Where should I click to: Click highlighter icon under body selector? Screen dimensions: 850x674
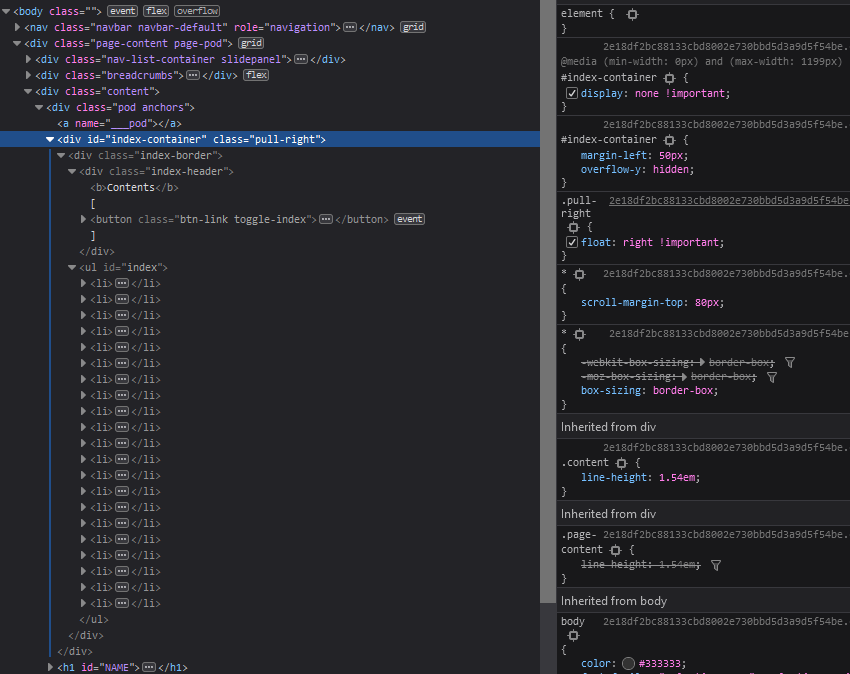pos(573,635)
